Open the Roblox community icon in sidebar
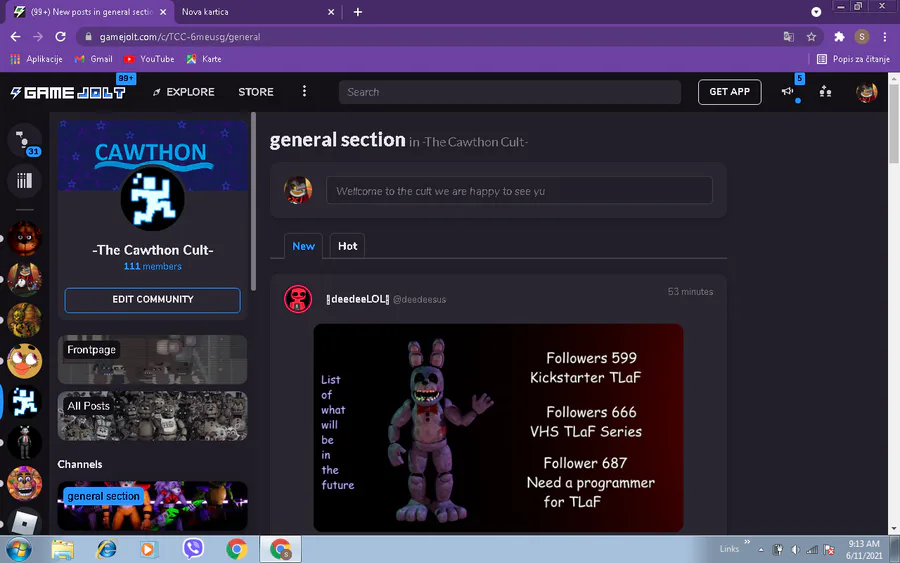Image resolution: width=900 pixels, height=563 pixels. pyautogui.click(x=24, y=521)
